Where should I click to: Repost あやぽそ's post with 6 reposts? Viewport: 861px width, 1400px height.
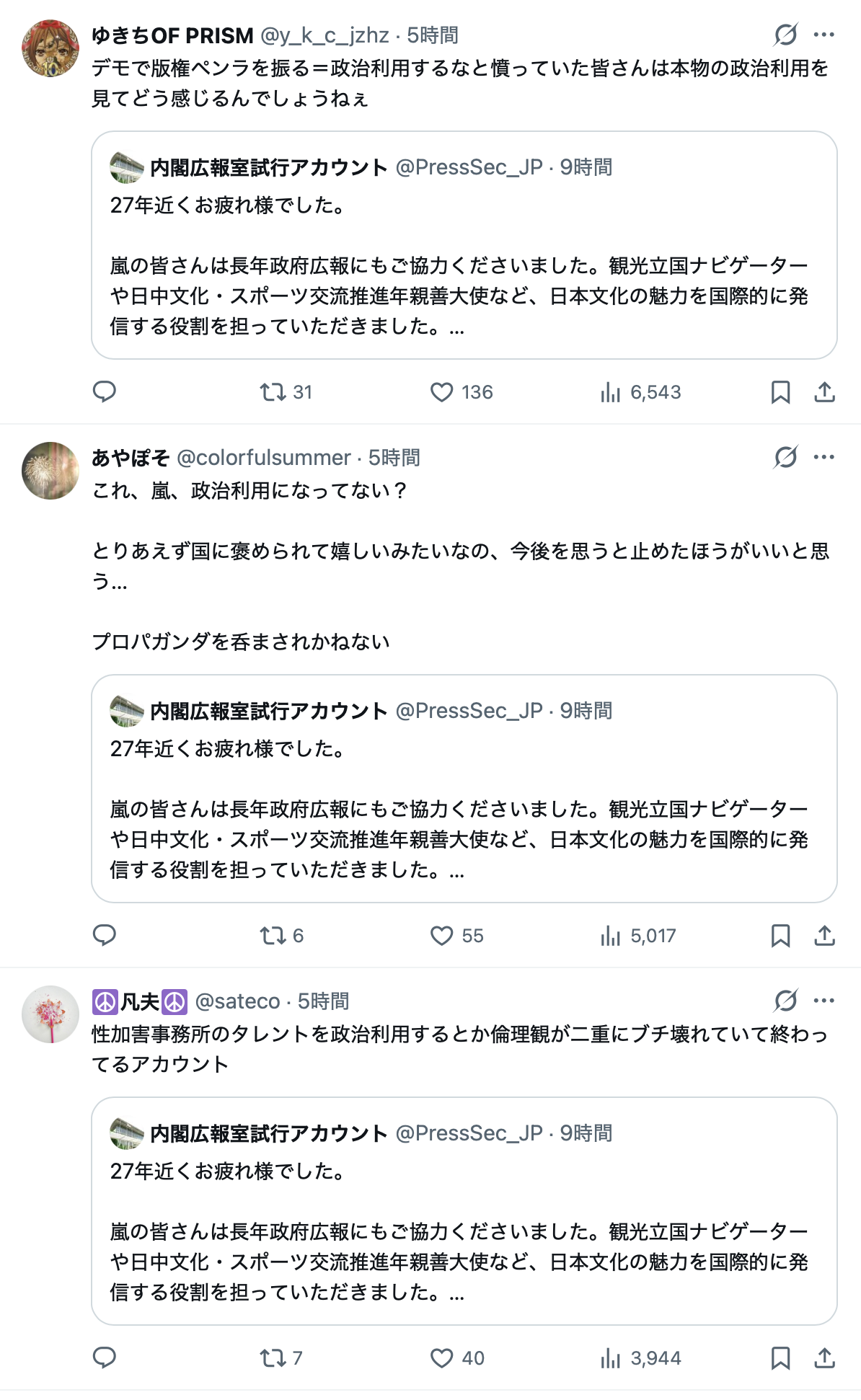281,936
